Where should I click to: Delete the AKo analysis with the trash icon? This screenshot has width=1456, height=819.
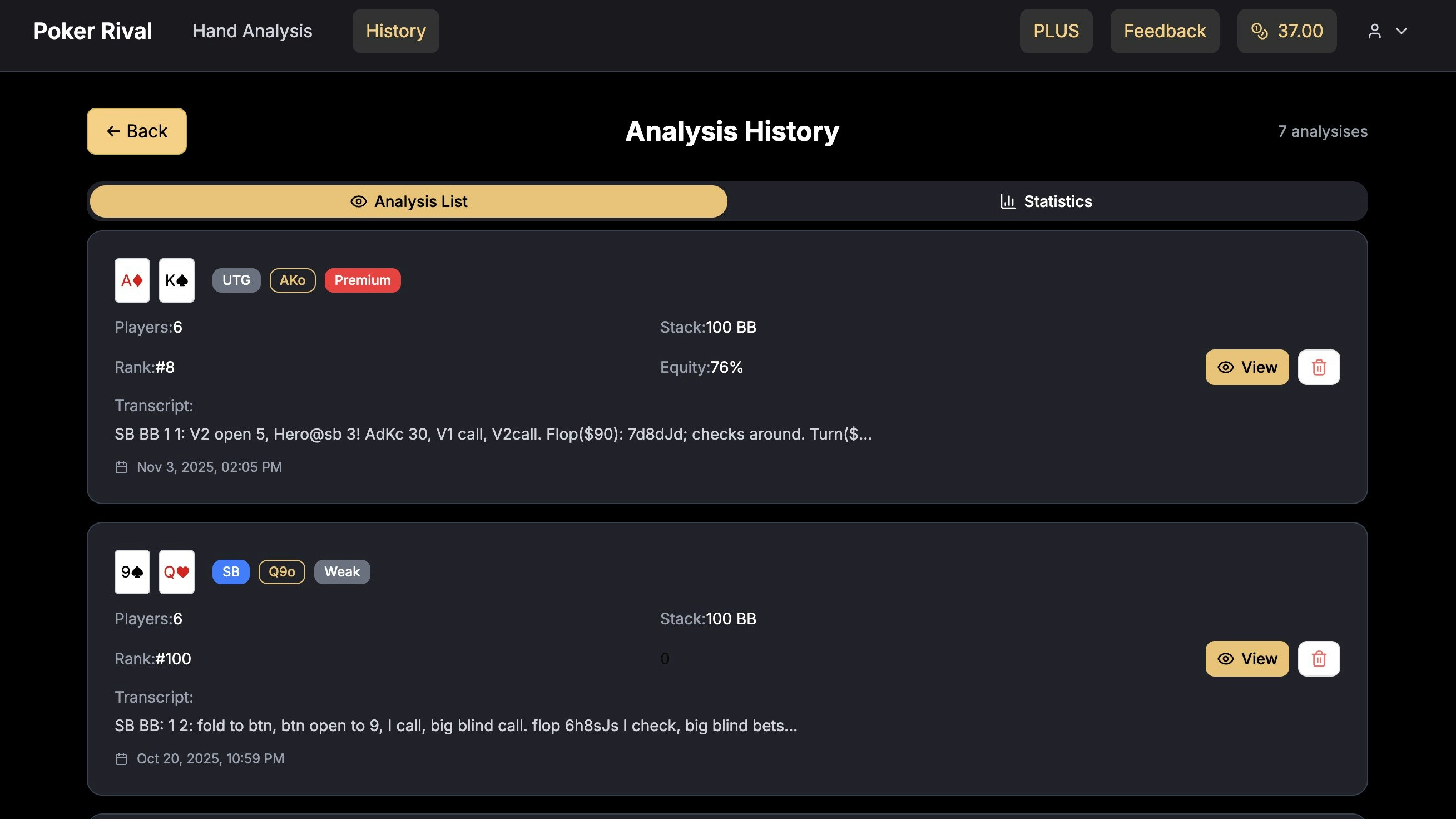point(1319,367)
